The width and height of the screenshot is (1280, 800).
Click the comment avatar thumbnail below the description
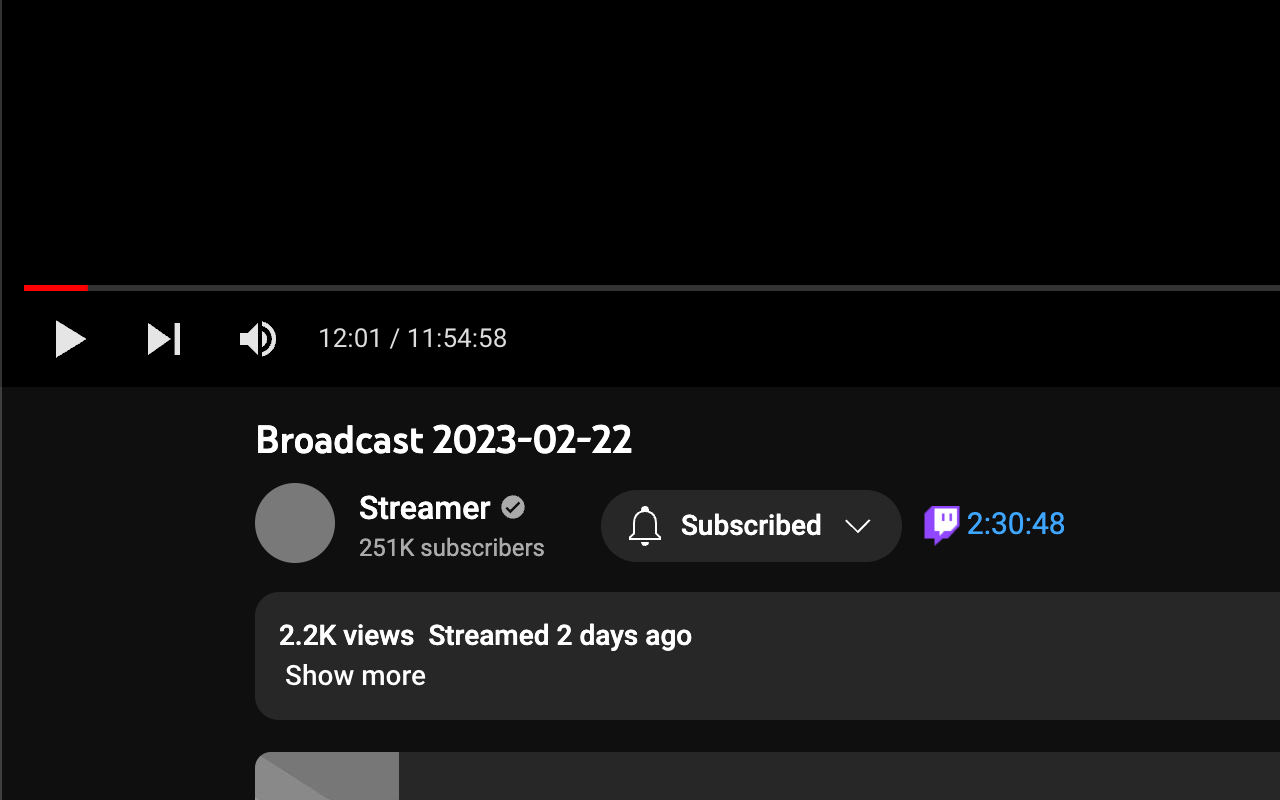point(327,776)
